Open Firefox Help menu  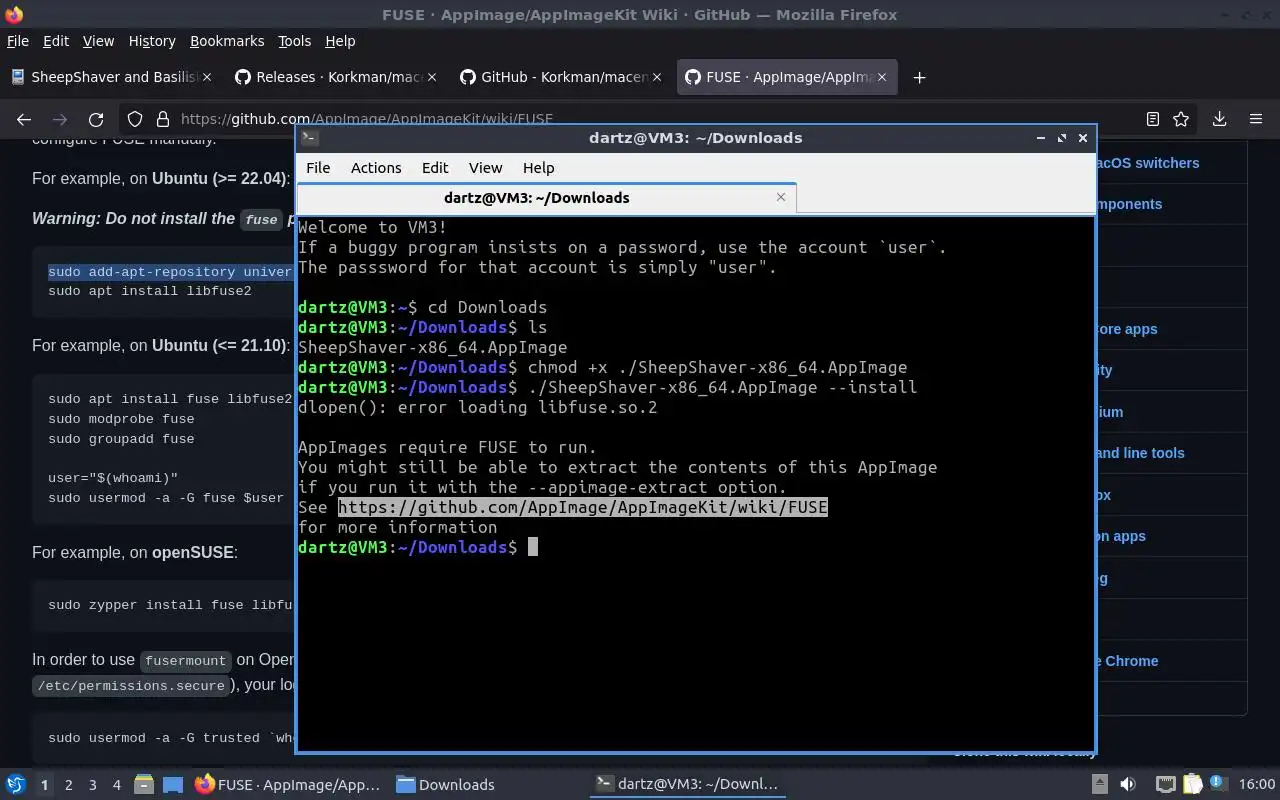pos(340,41)
